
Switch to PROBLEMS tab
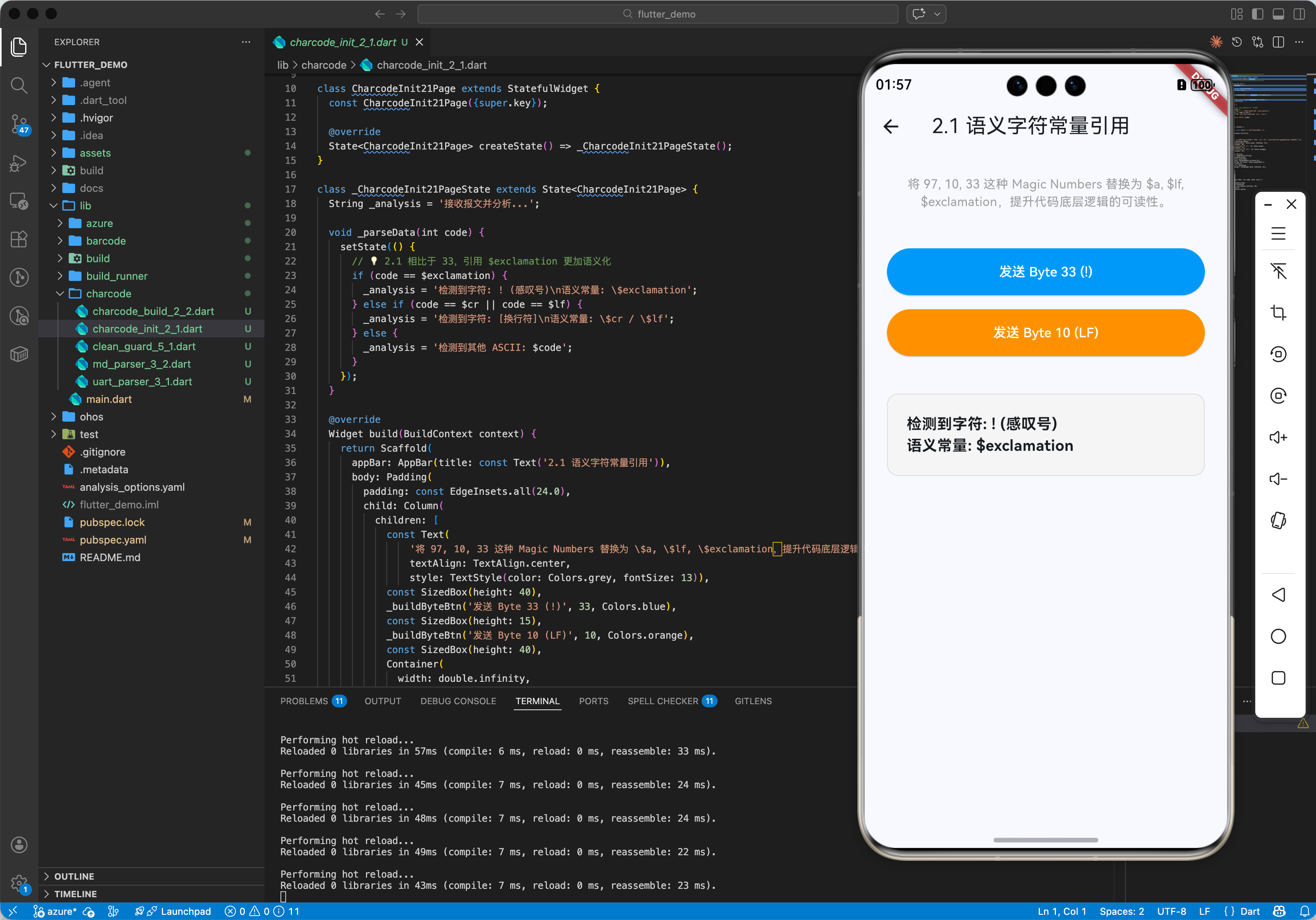pyautogui.click(x=304, y=701)
